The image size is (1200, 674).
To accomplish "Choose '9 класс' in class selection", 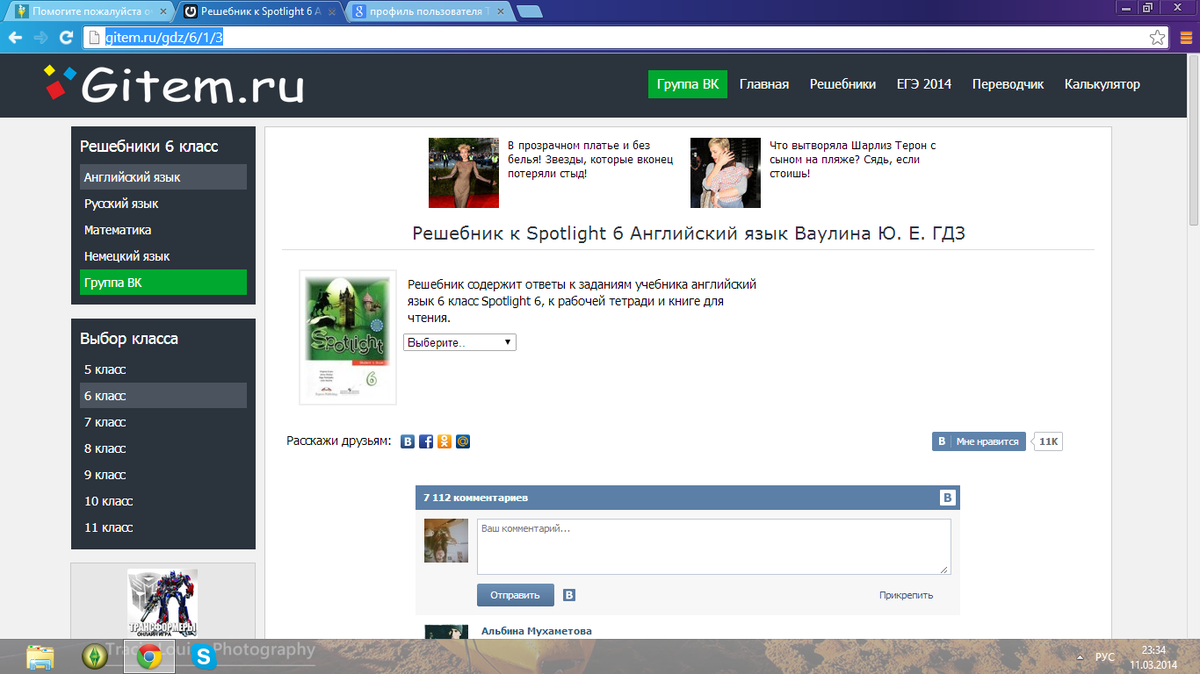I will point(163,475).
